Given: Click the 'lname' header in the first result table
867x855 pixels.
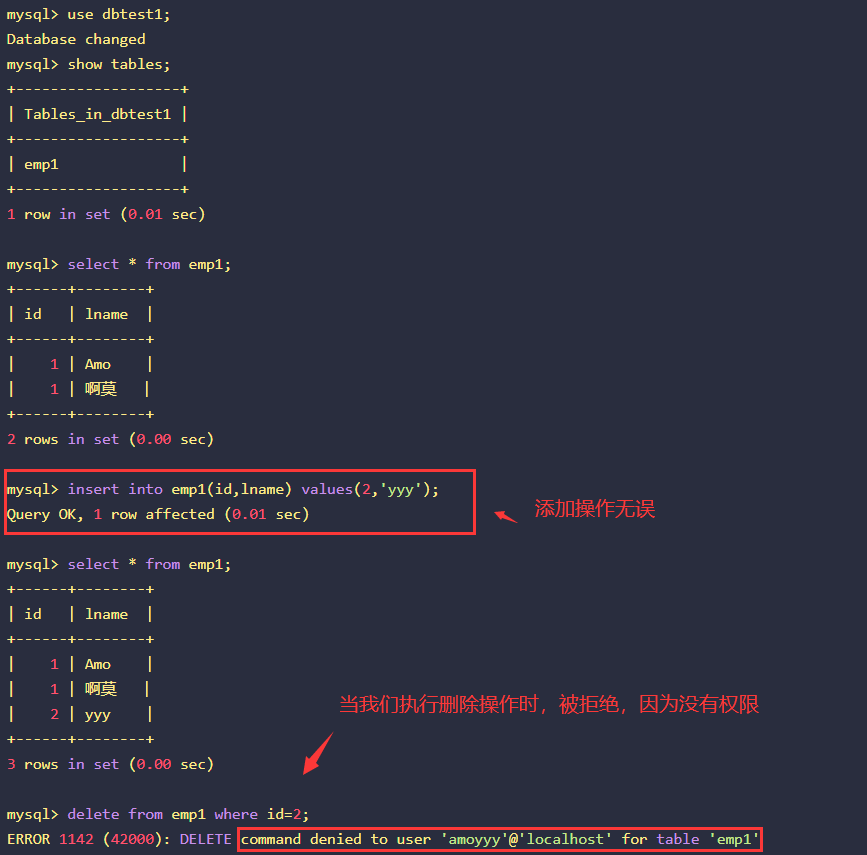Looking at the screenshot, I should (106, 314).
